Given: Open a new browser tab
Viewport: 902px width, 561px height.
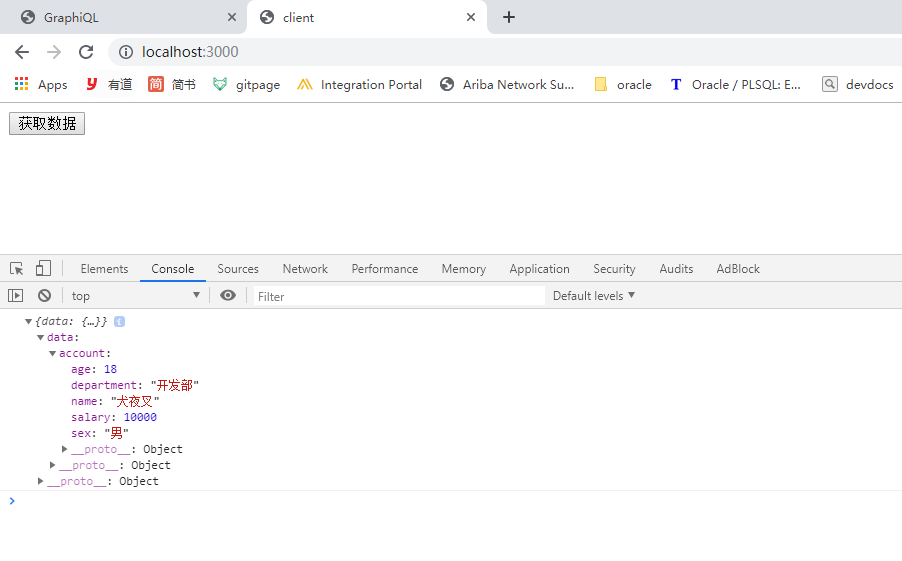Looking at the screenshot, I should pos(509,17).
